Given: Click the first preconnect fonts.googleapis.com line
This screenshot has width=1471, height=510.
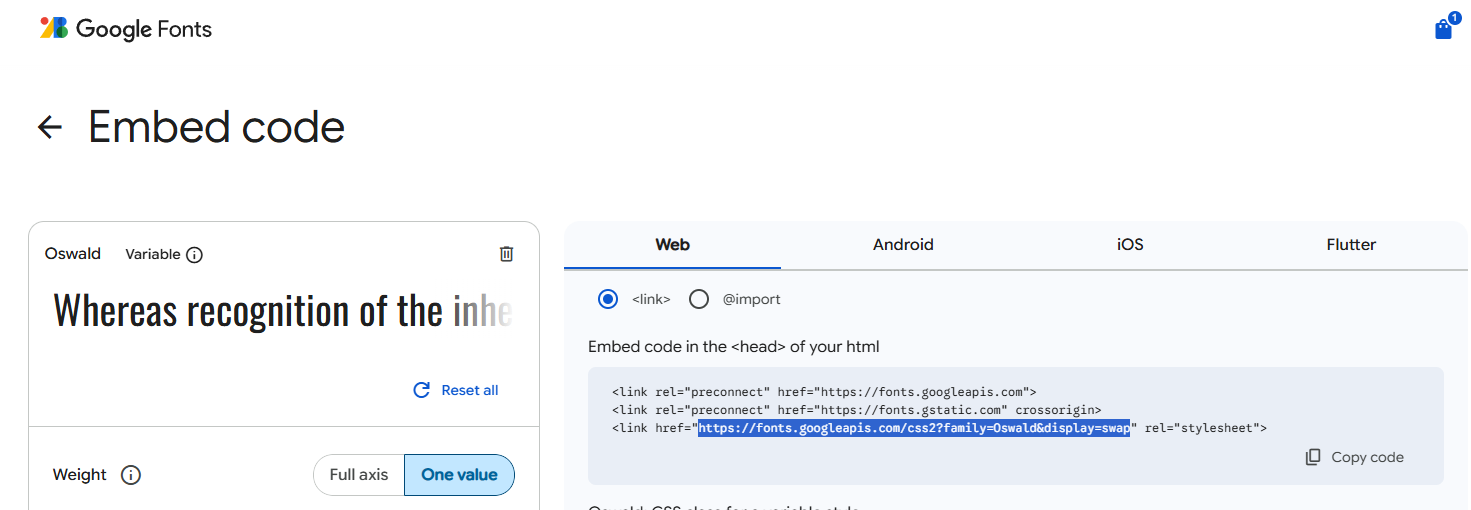Looking at the screenshot, I should click(x=824, y=392).
